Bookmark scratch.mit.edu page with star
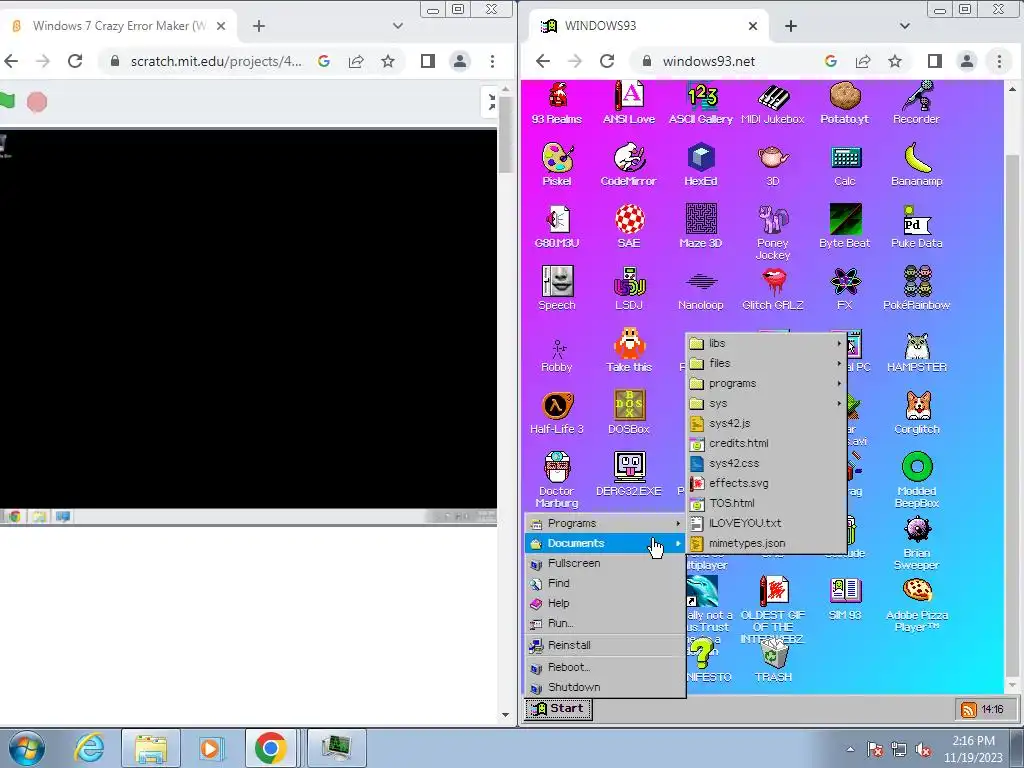This screenshot has height=768, width=1024. [388, 61]
